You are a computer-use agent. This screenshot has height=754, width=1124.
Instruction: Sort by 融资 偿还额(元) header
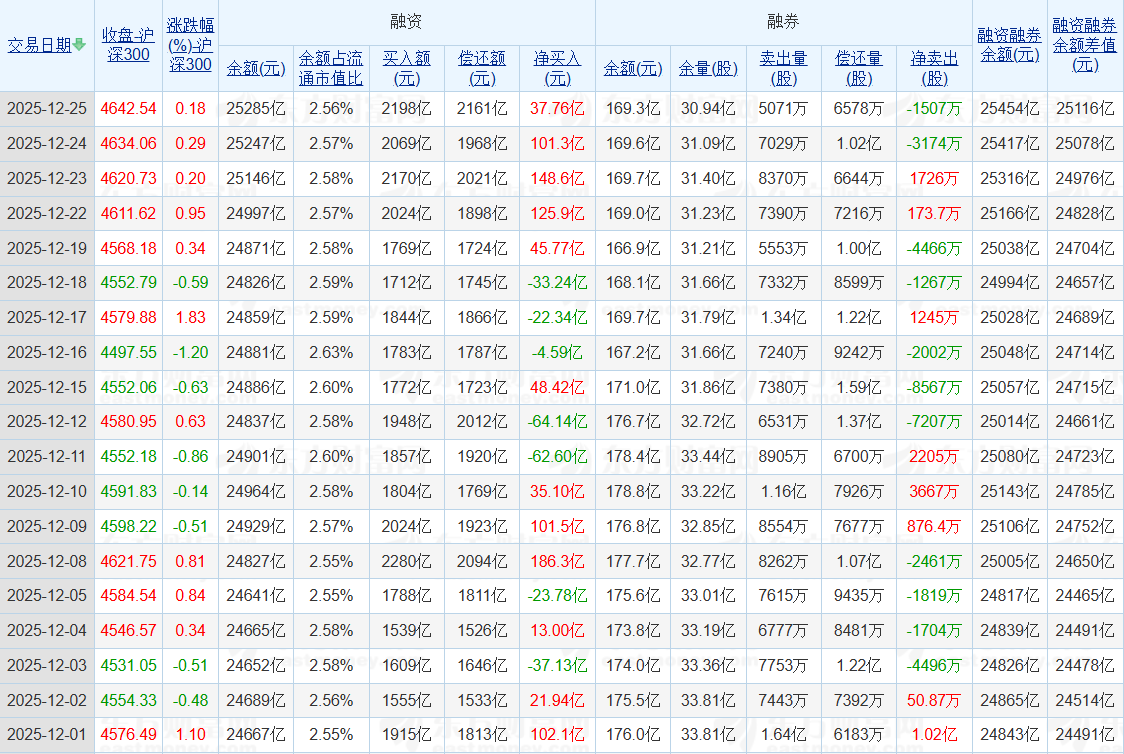[482, 68]
